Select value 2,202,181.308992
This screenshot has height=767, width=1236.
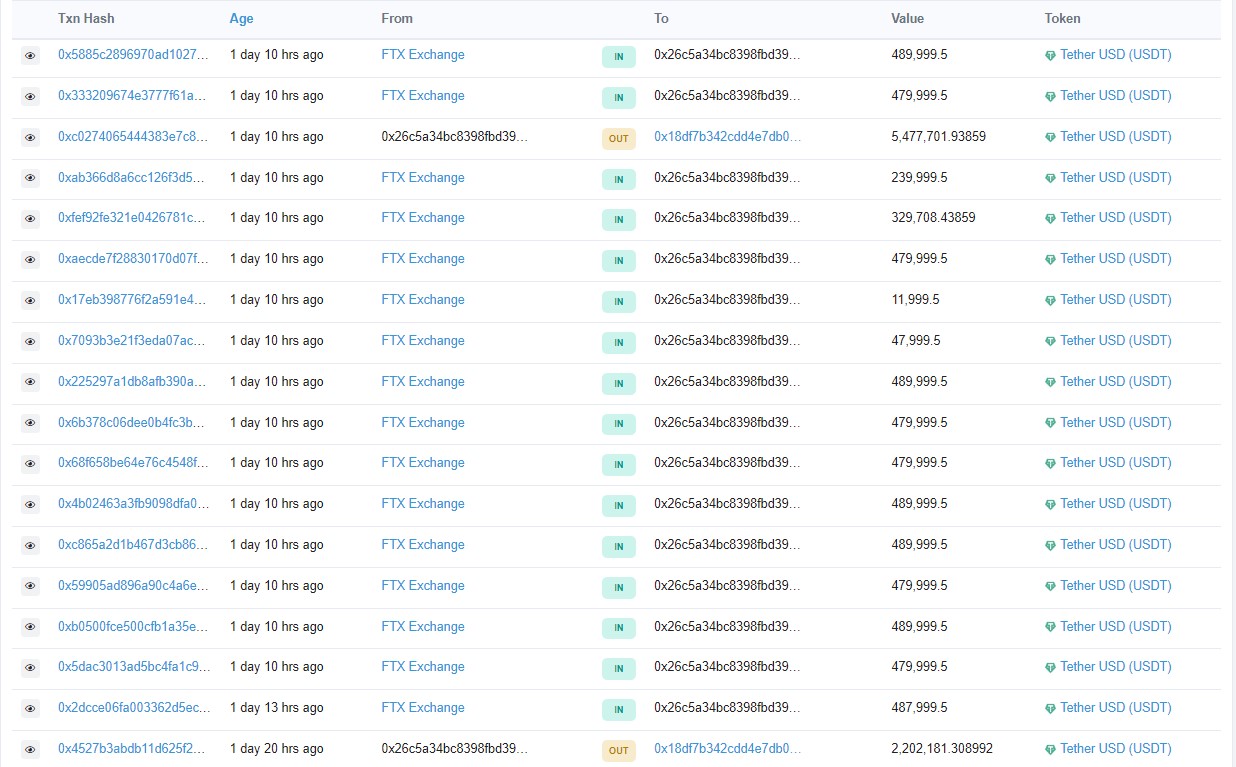[x=942, y=749]
